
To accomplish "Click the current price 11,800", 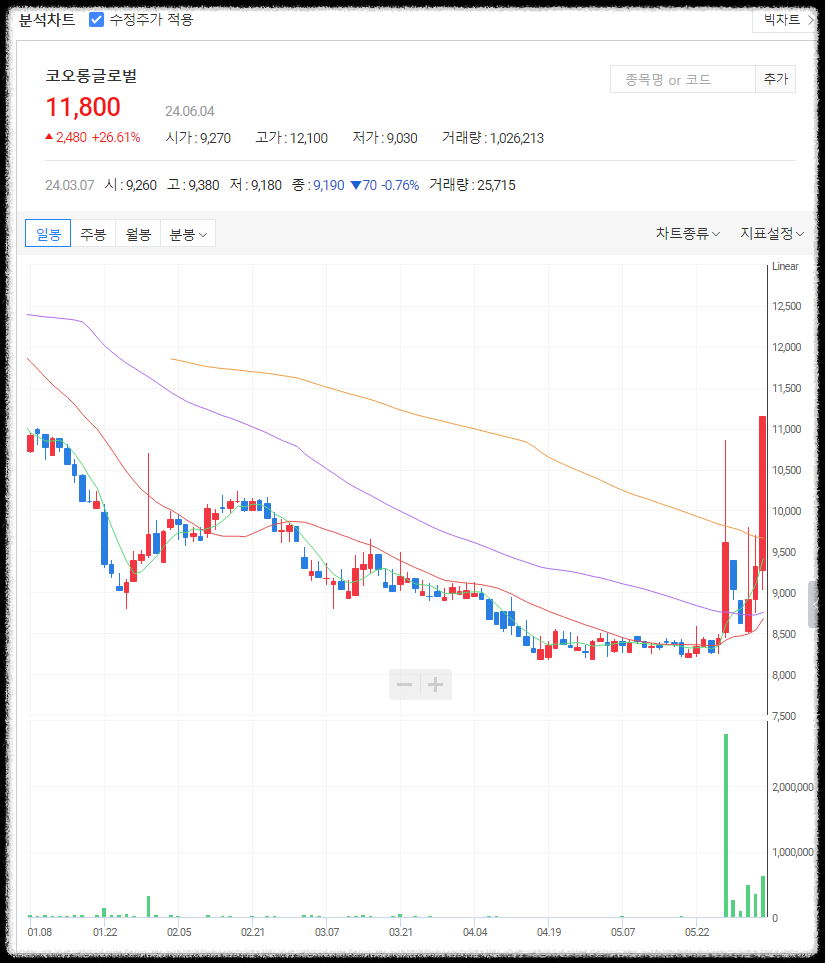I will [x=83, y=107].
